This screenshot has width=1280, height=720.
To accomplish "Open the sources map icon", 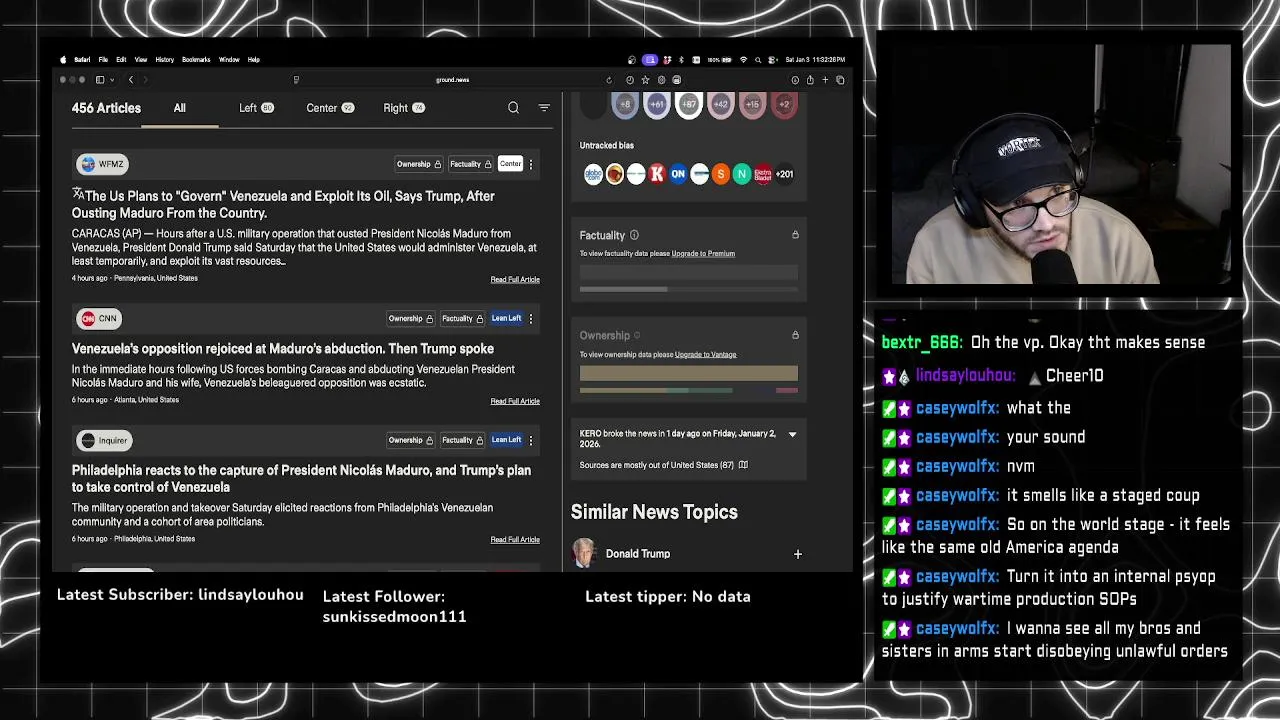I will click(x=743, y=465).
